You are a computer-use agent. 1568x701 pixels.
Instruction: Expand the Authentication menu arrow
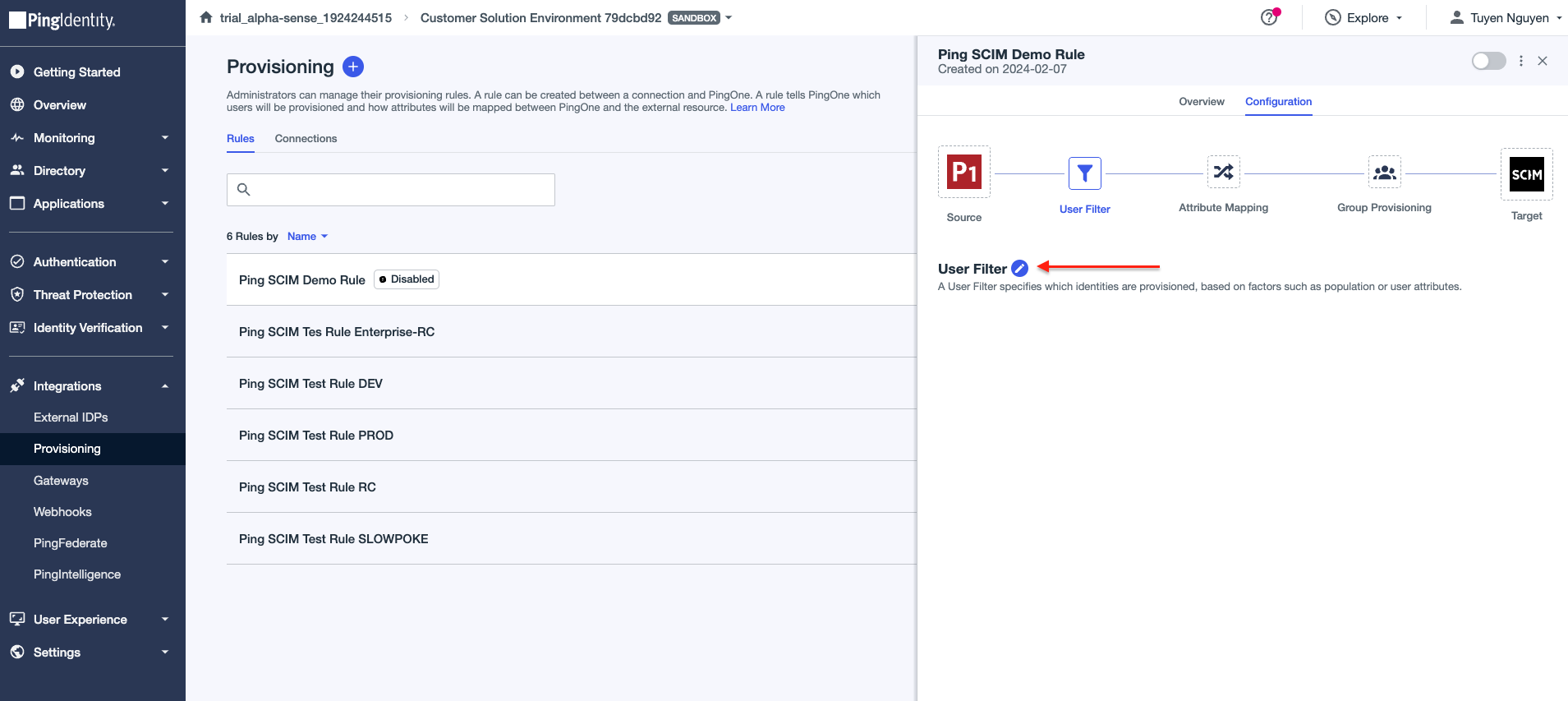[x=165, y=261]
